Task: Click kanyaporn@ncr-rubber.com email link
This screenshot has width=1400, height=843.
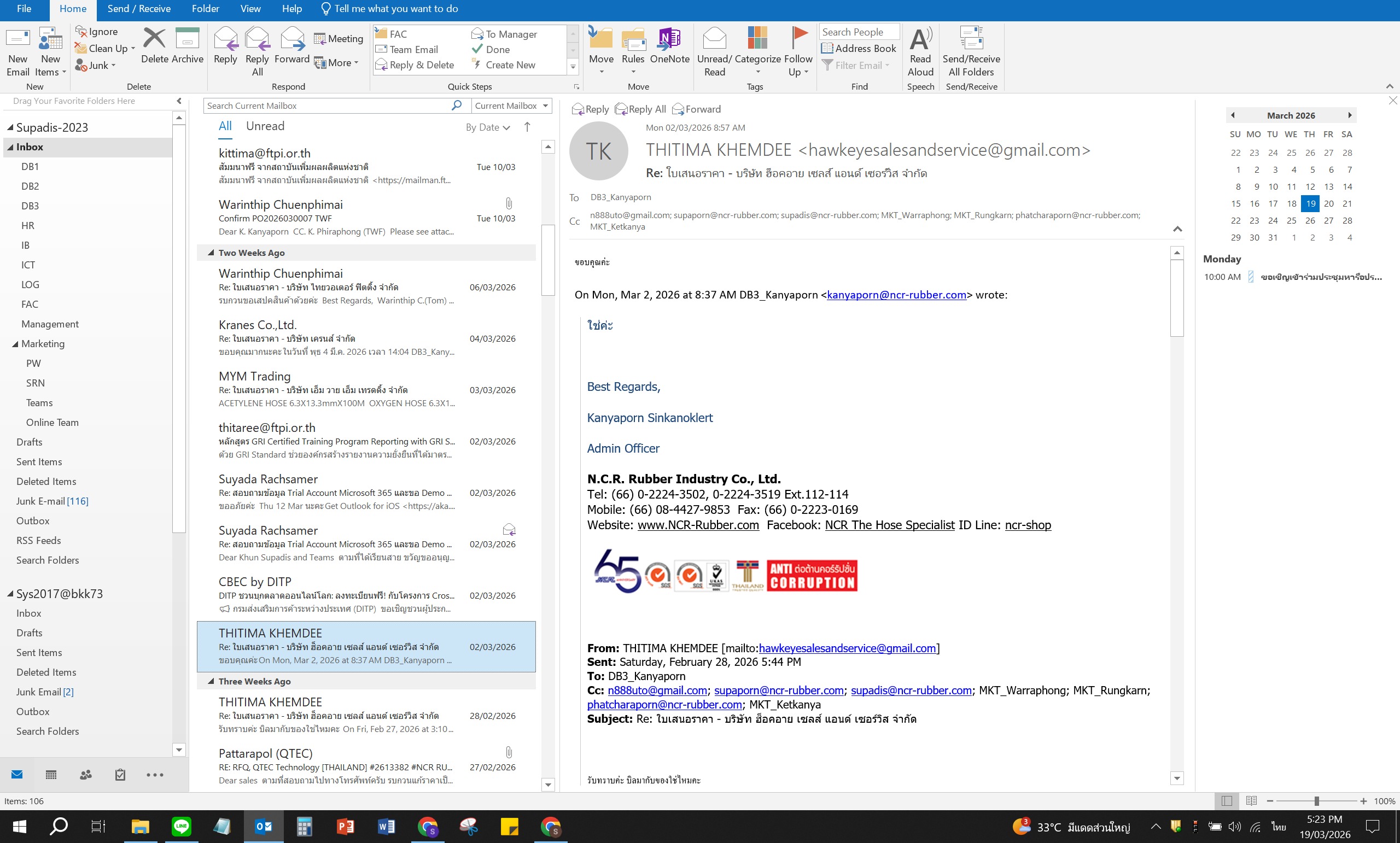Action: 896,295
